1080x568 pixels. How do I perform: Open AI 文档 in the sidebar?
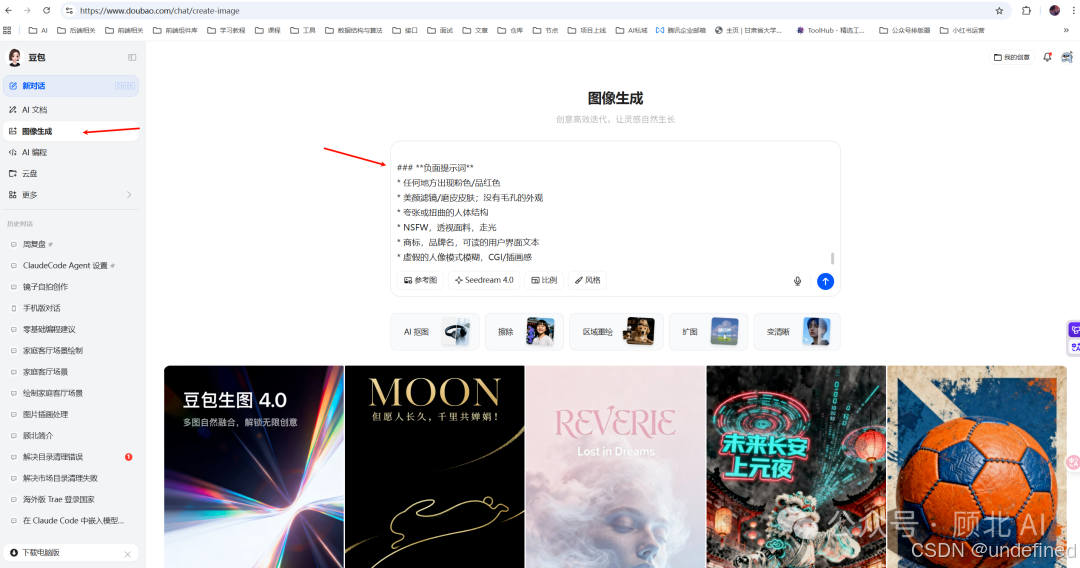click(72, 109)
